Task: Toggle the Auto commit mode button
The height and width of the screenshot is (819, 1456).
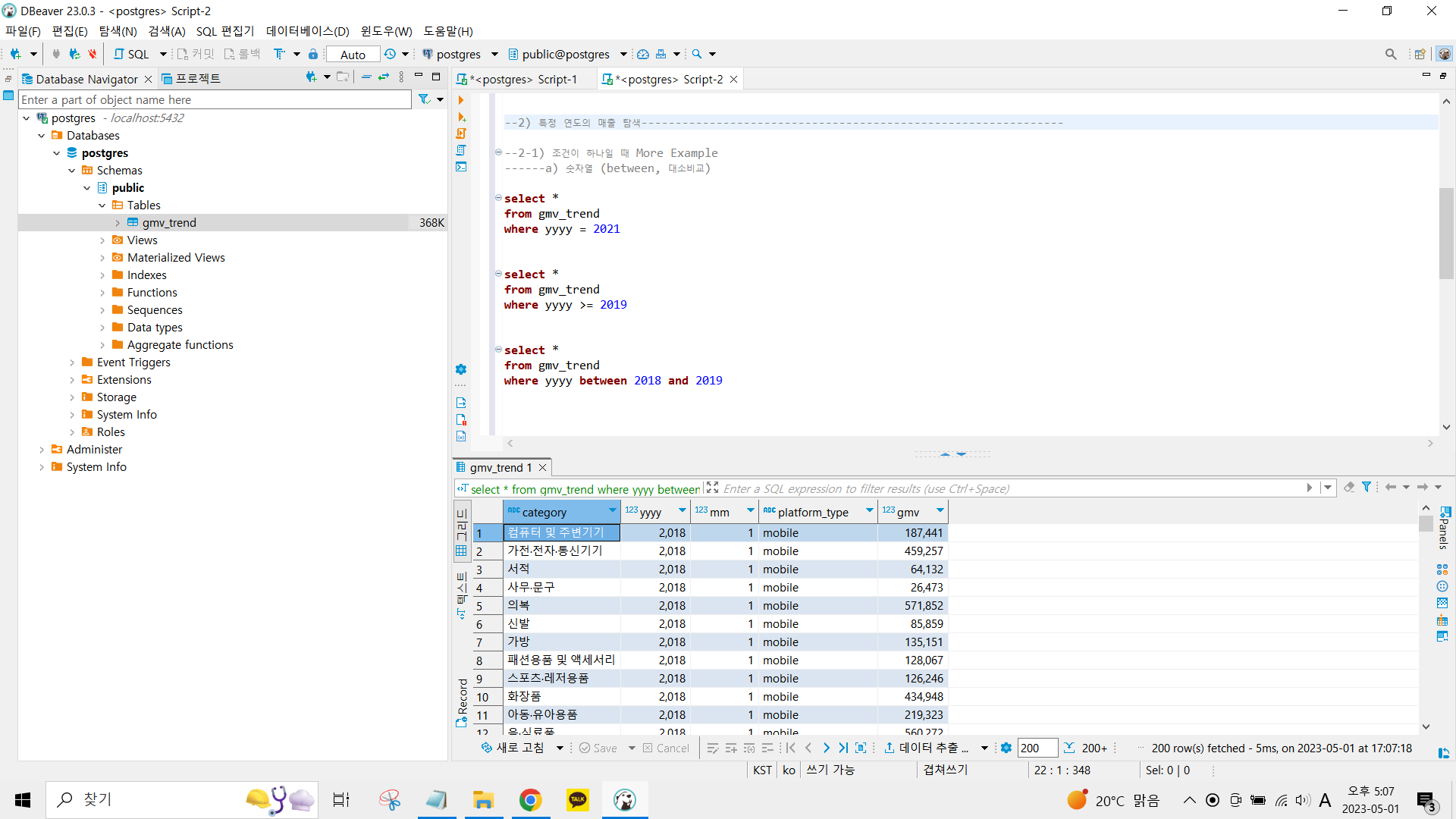Action: [353, 55]
